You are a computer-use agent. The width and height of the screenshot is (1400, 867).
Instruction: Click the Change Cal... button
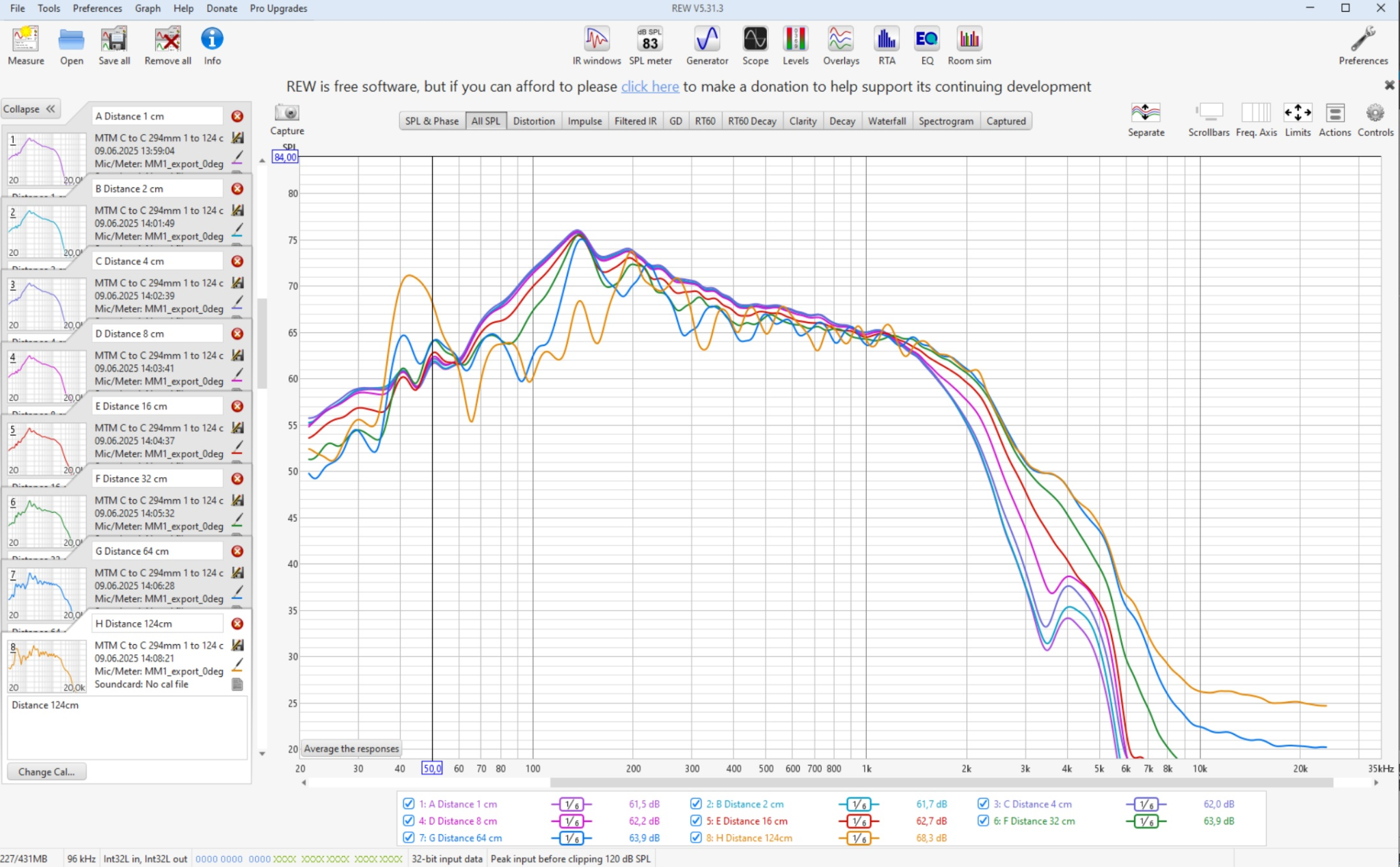click(x=46, y=771)
